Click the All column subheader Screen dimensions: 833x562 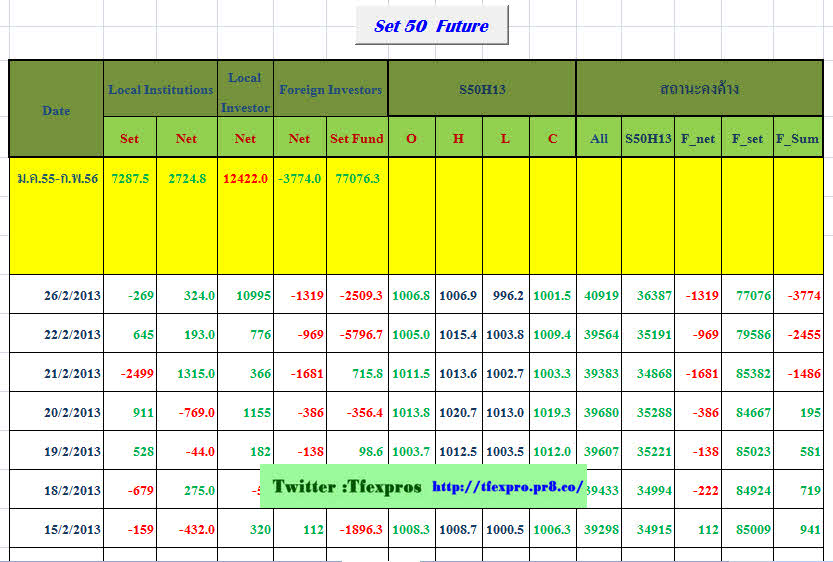tap(599, 139)
